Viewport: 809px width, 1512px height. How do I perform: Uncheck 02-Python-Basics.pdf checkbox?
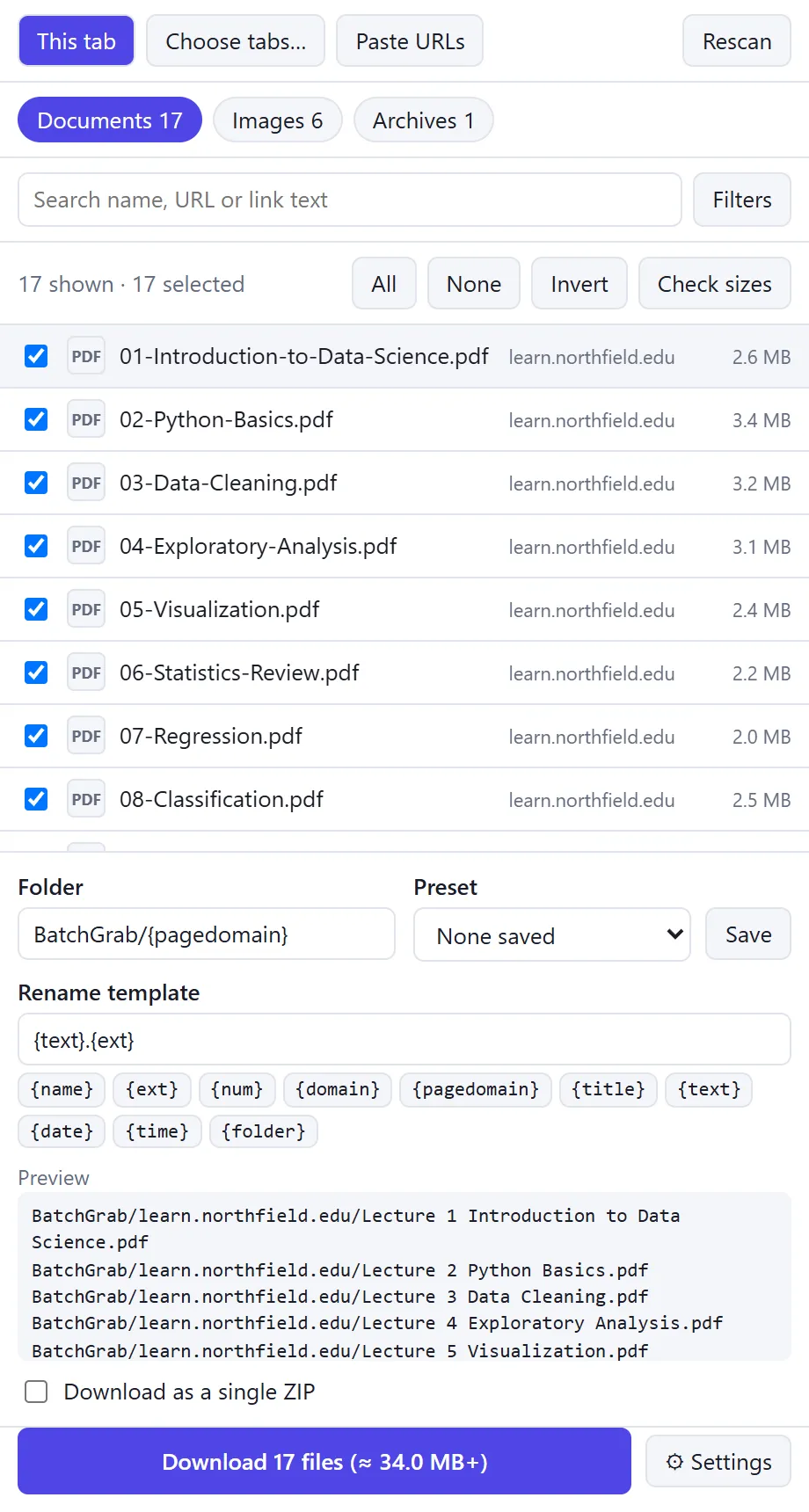pos(36,419)
